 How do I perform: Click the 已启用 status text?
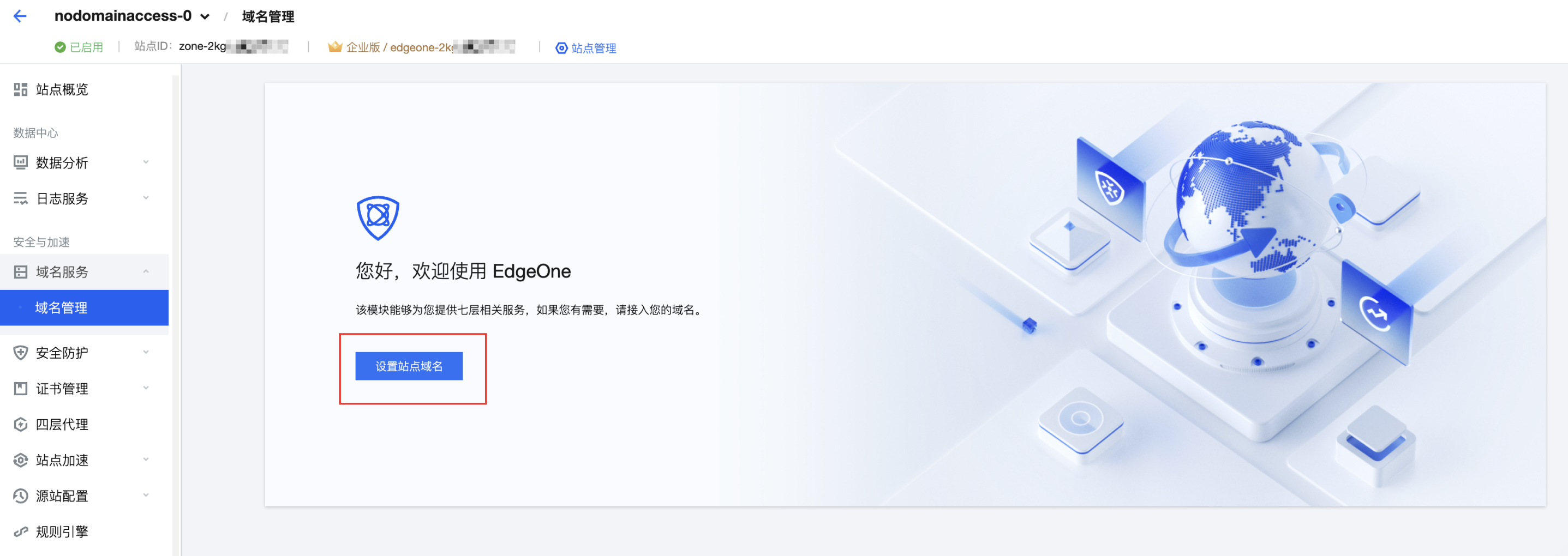pos(86,47)
